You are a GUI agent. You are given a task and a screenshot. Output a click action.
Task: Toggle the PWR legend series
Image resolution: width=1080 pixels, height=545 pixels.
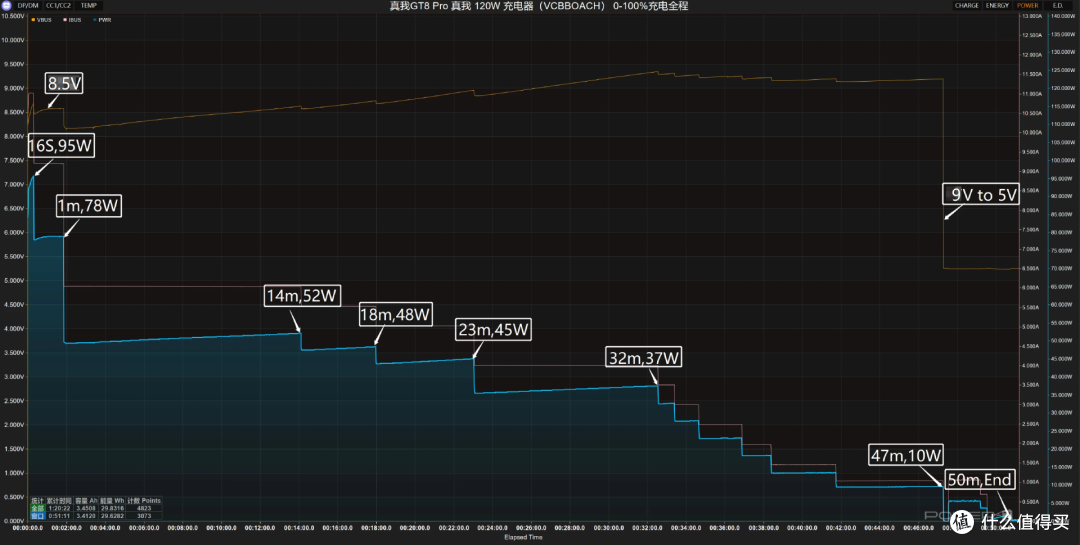pyautogui.click(x=101, y=20)
